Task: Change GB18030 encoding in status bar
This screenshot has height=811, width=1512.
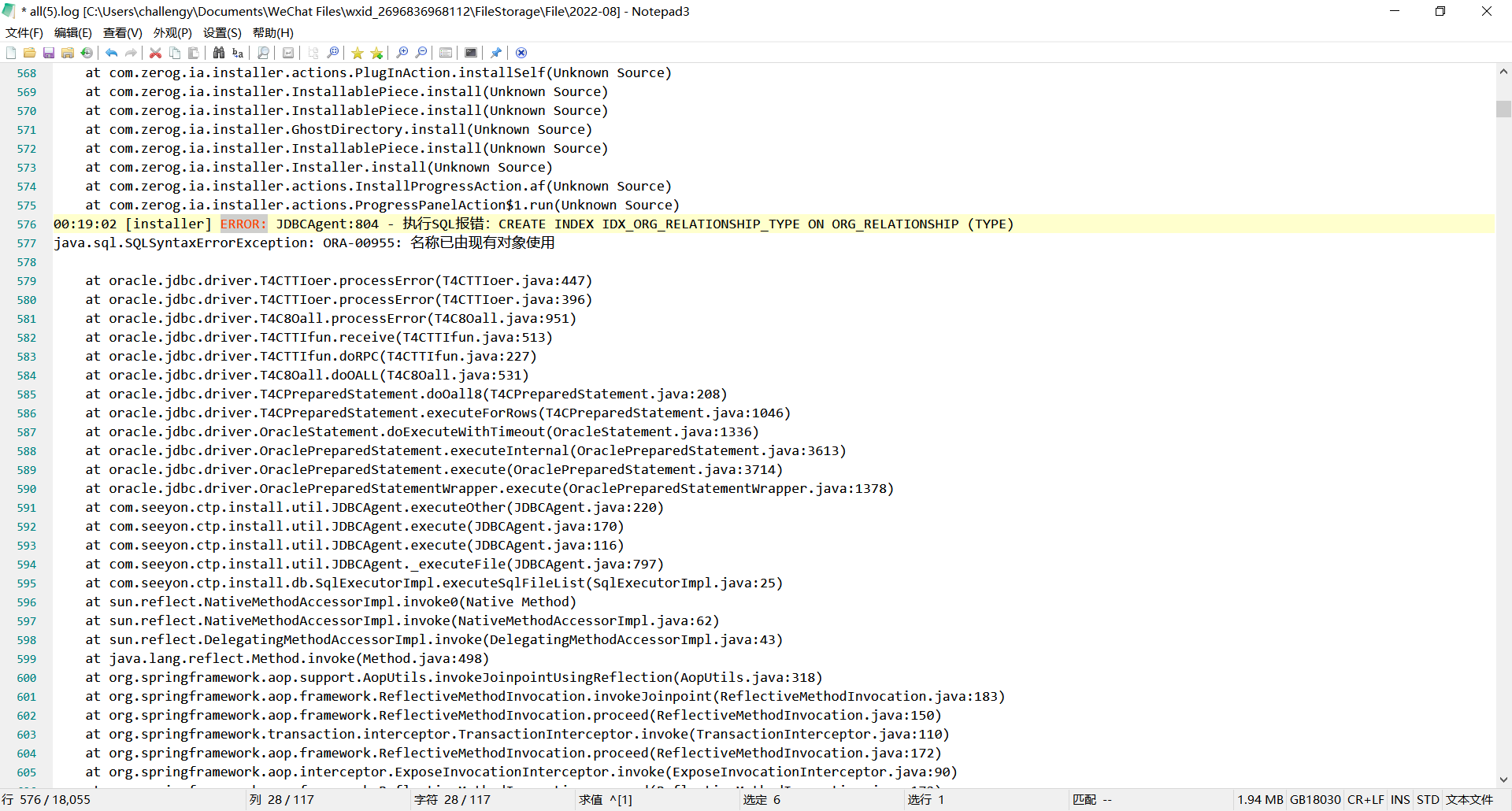Action: point(1315,800)
